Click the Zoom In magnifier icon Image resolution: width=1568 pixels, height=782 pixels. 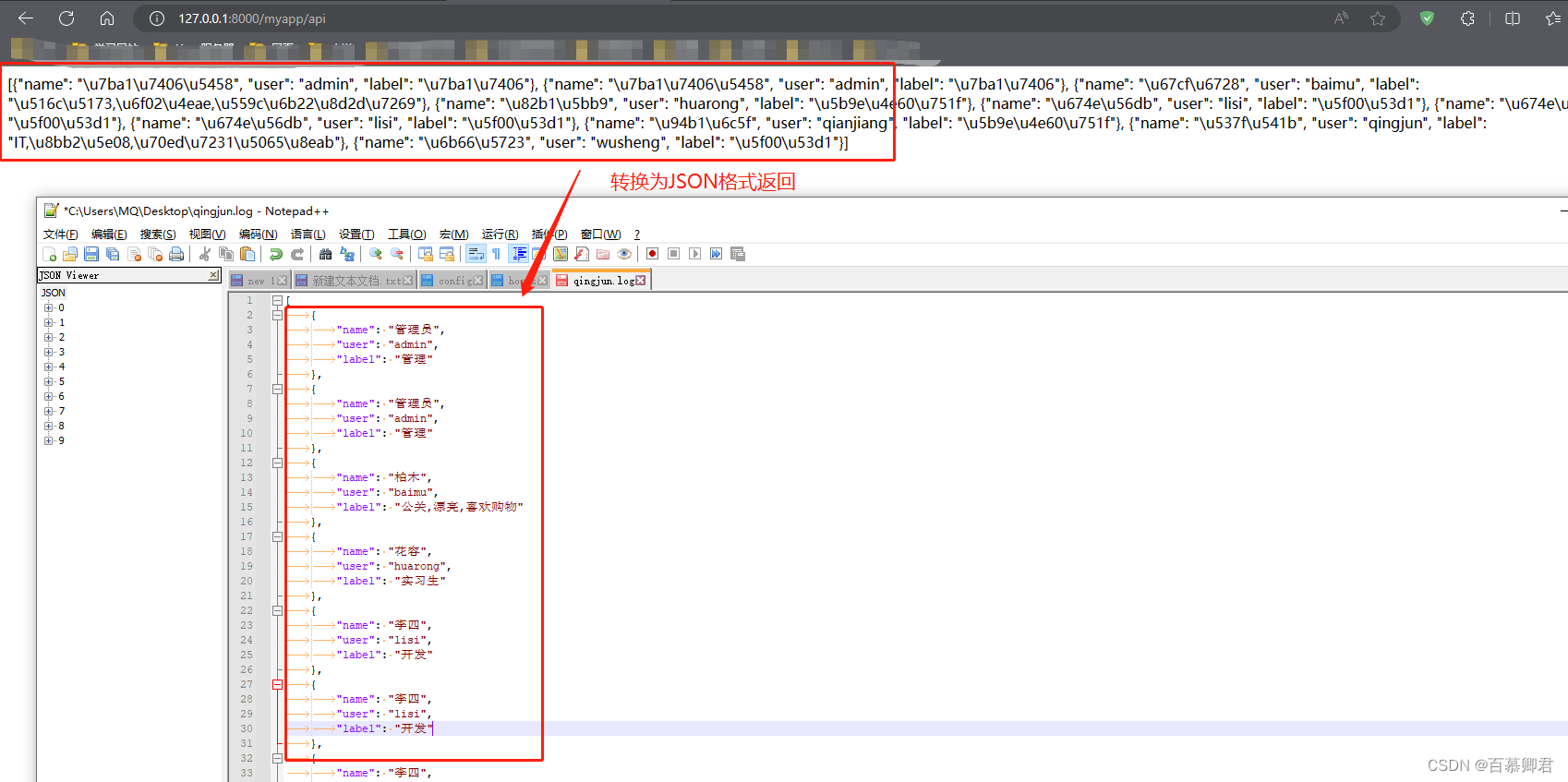coord(376,254)
